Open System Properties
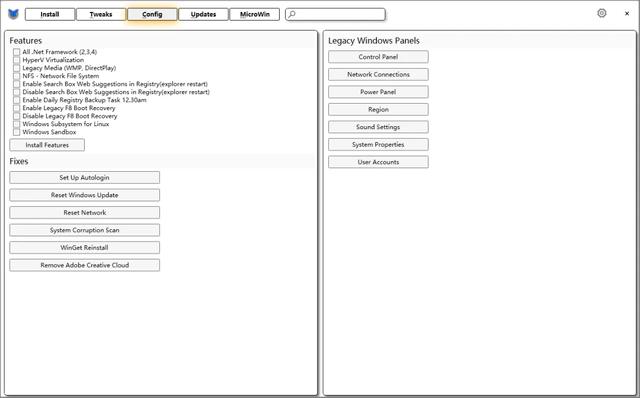640x398 pixels. (378, 145)
